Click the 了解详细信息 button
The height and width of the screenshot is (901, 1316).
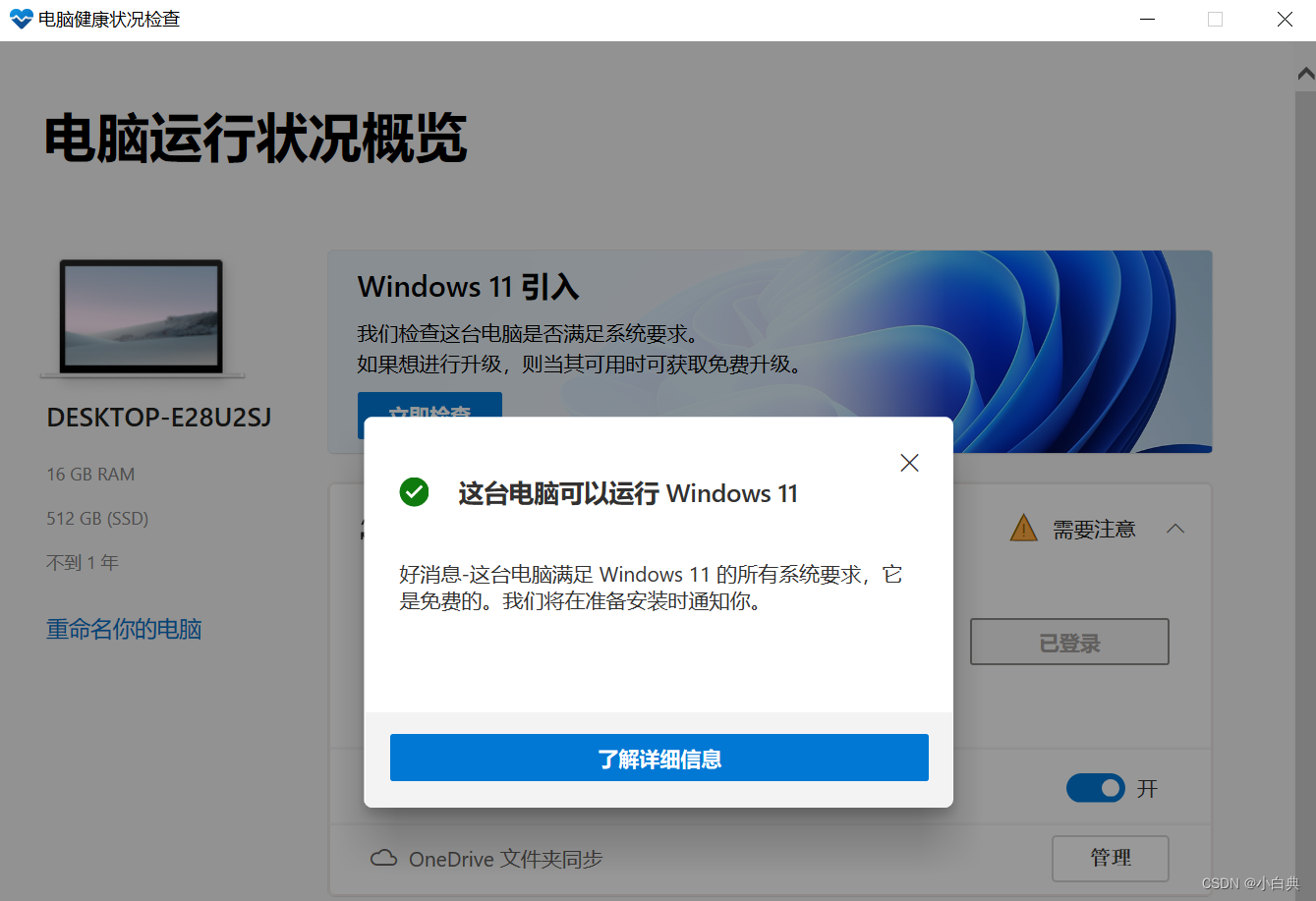coord(659,758)
